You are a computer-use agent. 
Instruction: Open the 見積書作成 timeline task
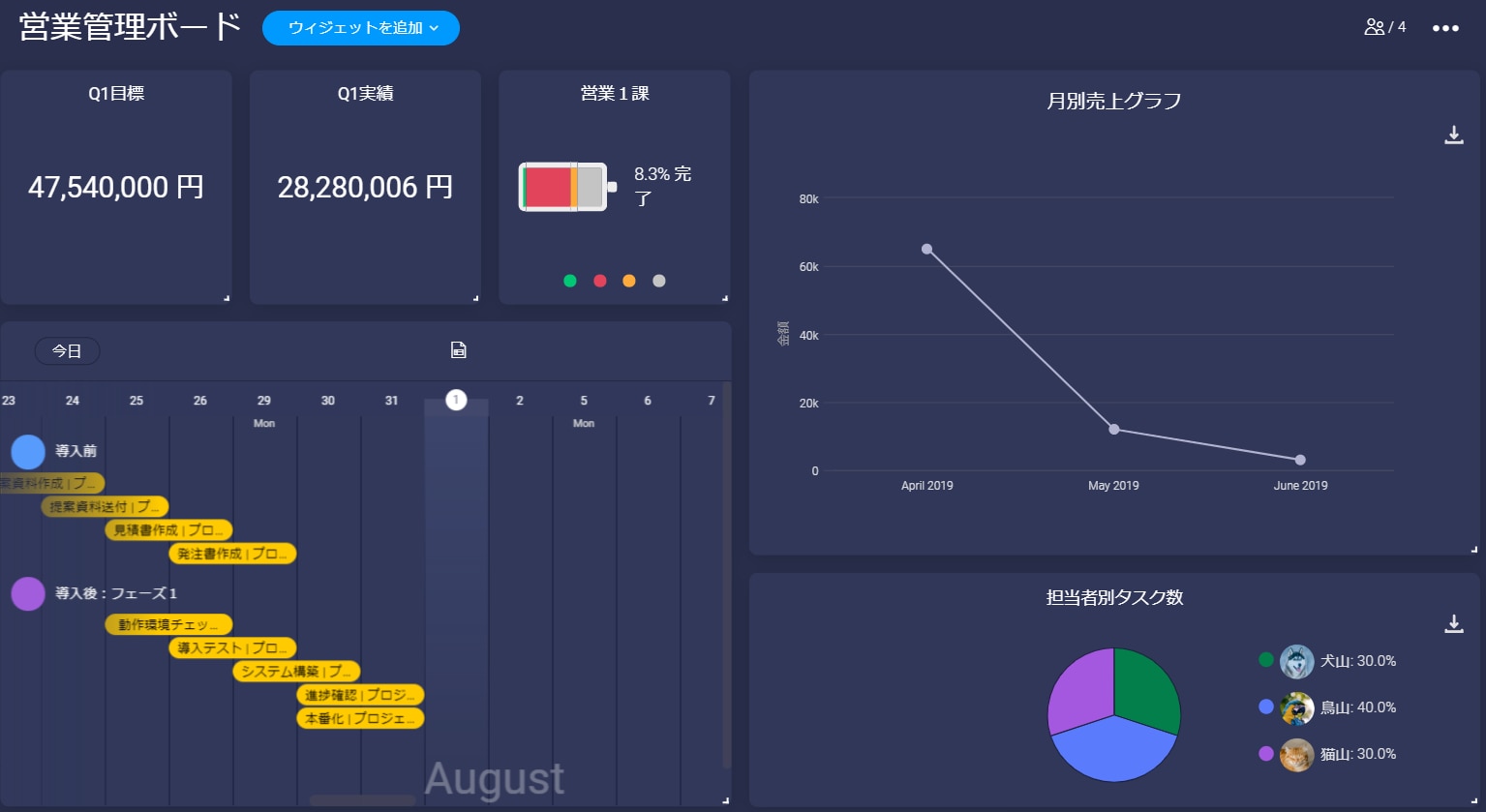point(168,530)
